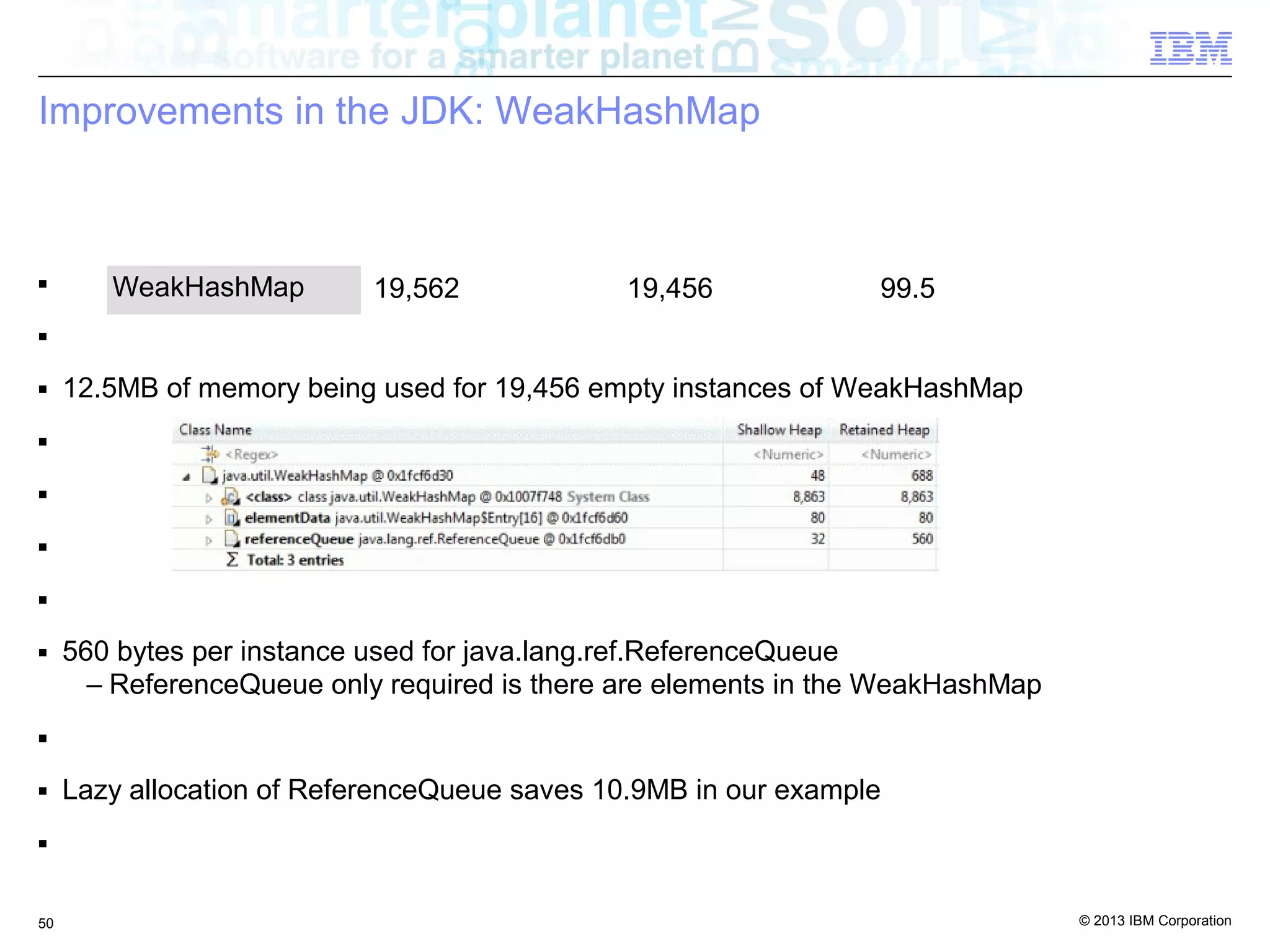
Task: Click the WeakHashMap object file icon
Action: pyautogui.click(x=210, y=475)
